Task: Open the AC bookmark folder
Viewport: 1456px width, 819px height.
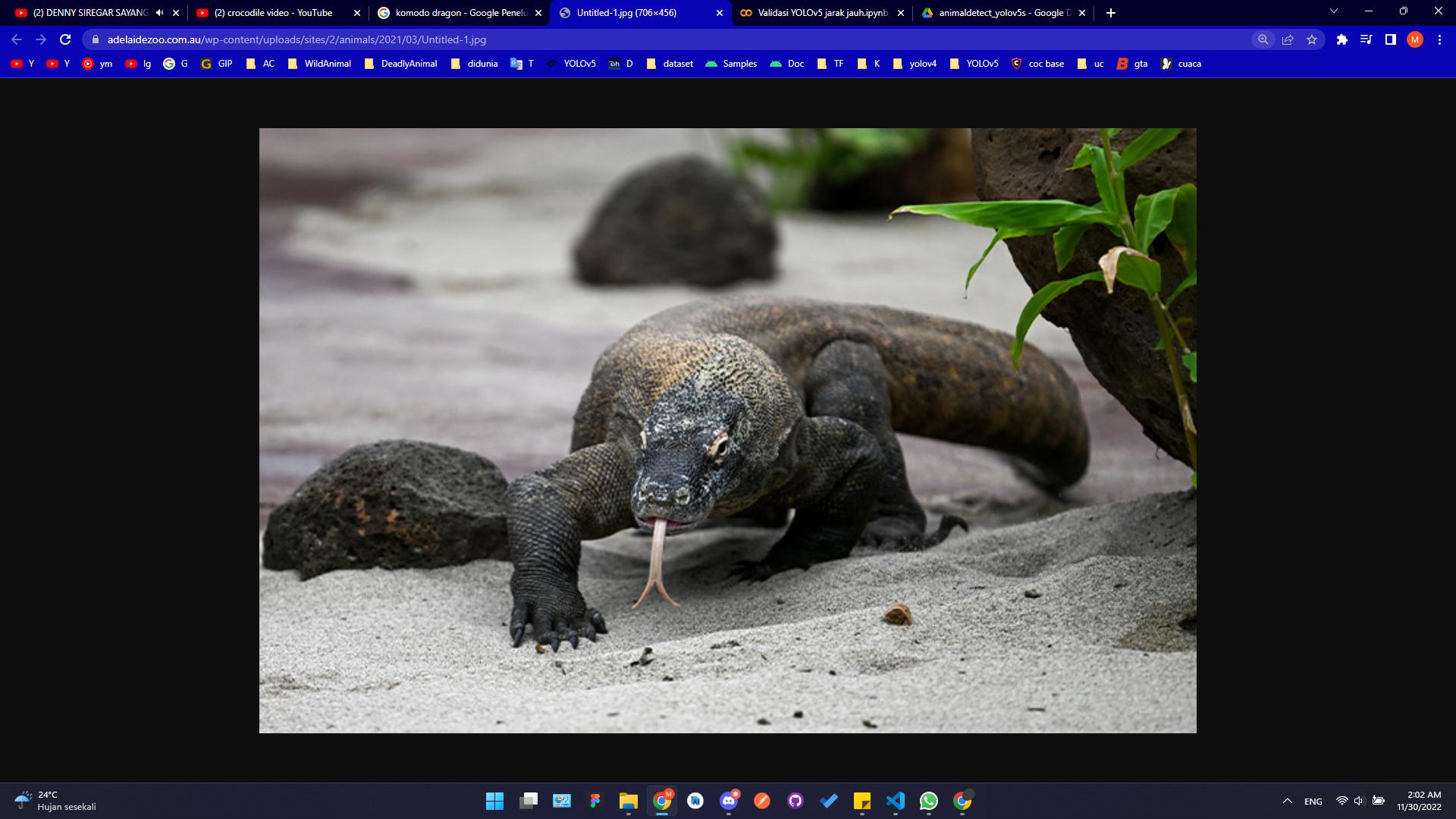Action: point(260,64)
